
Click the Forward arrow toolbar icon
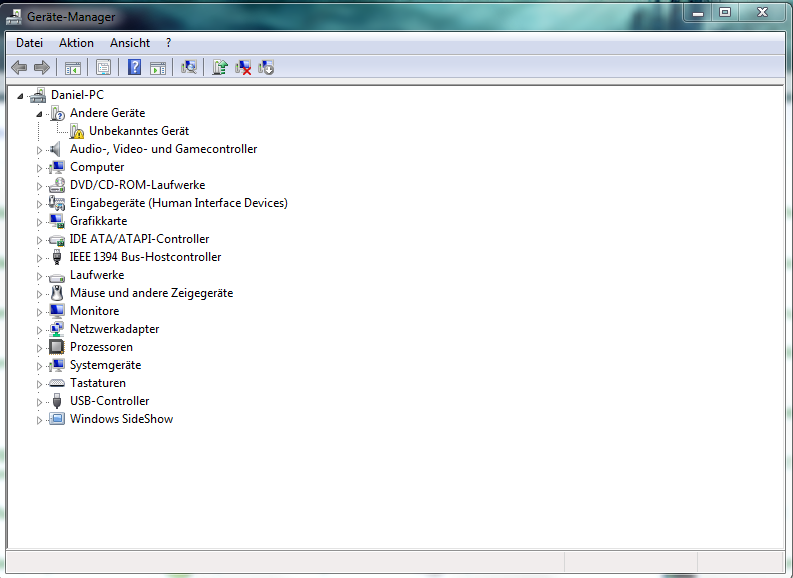point(41,67)
